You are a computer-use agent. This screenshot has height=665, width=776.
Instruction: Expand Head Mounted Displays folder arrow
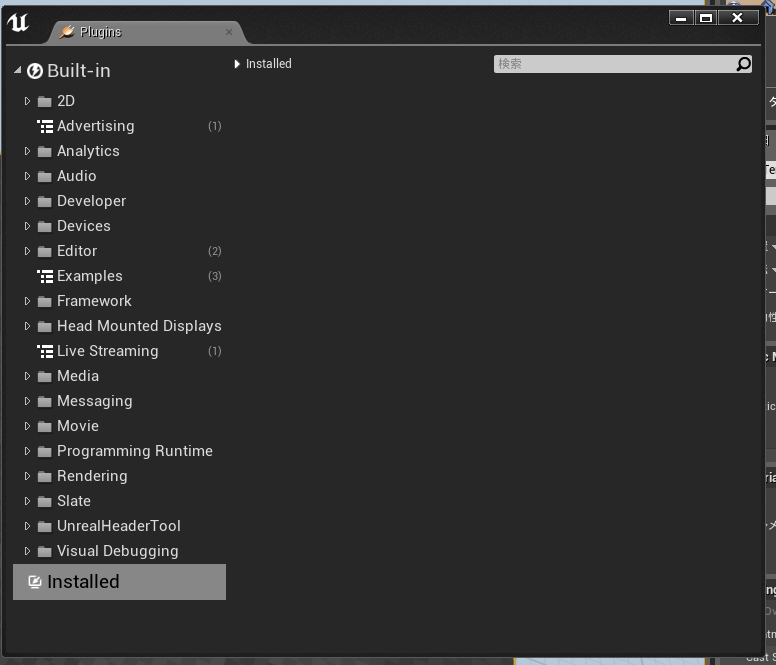point(27,326)
